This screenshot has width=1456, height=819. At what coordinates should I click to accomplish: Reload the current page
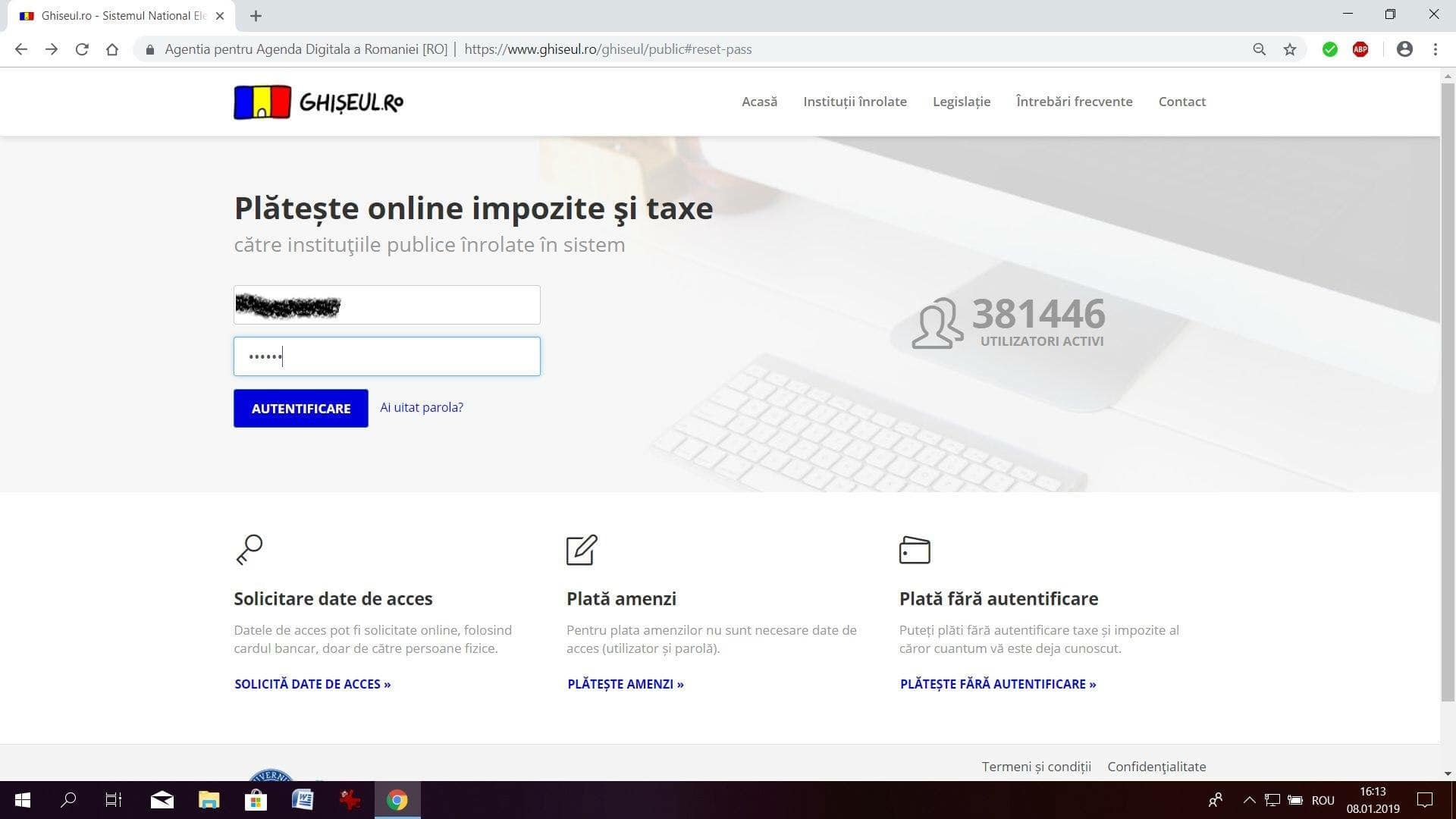point(82,49)
